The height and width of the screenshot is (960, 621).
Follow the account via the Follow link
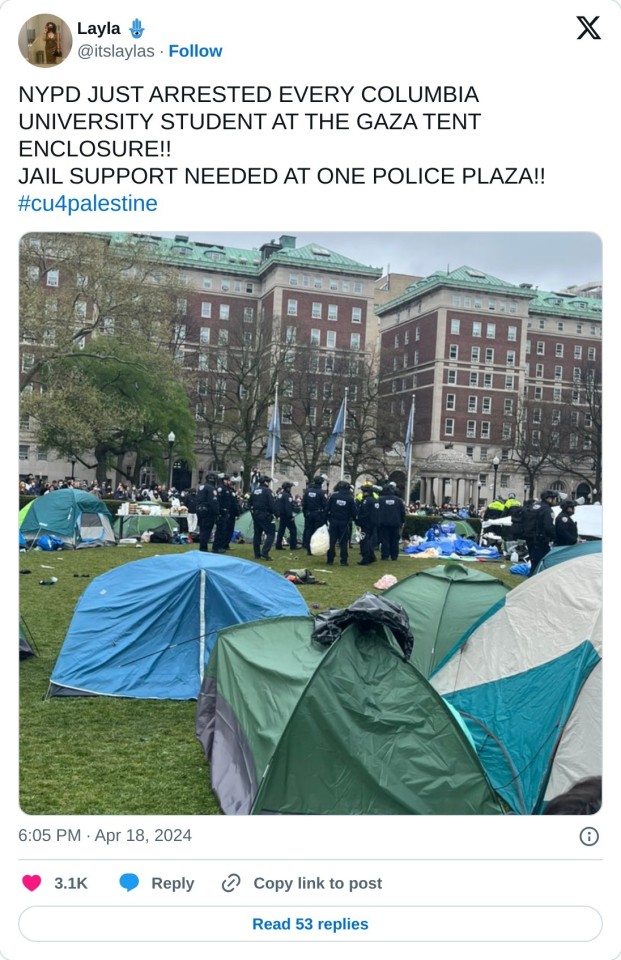tap(195, 51)
